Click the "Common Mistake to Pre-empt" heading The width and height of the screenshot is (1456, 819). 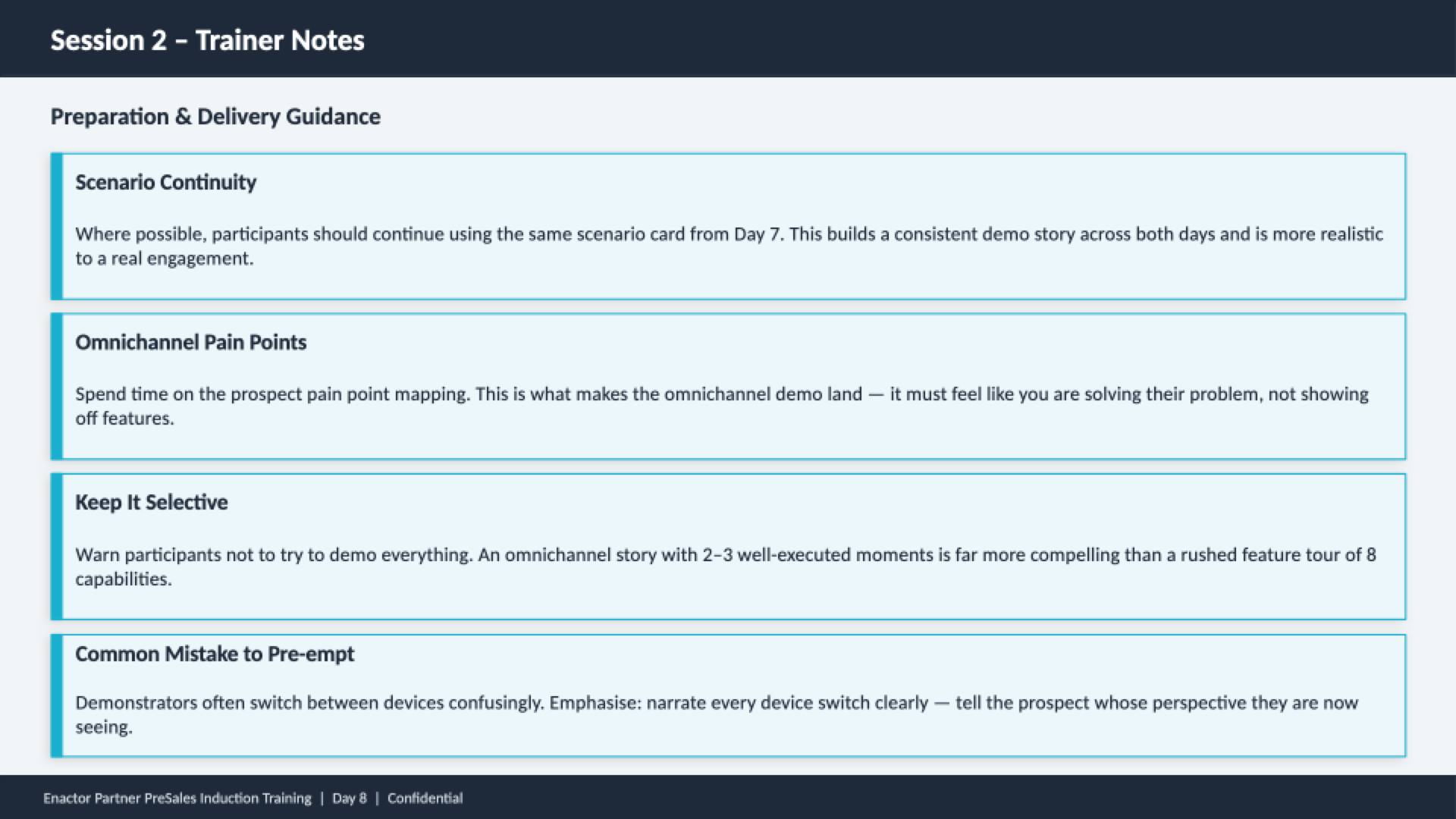point(215,654)
